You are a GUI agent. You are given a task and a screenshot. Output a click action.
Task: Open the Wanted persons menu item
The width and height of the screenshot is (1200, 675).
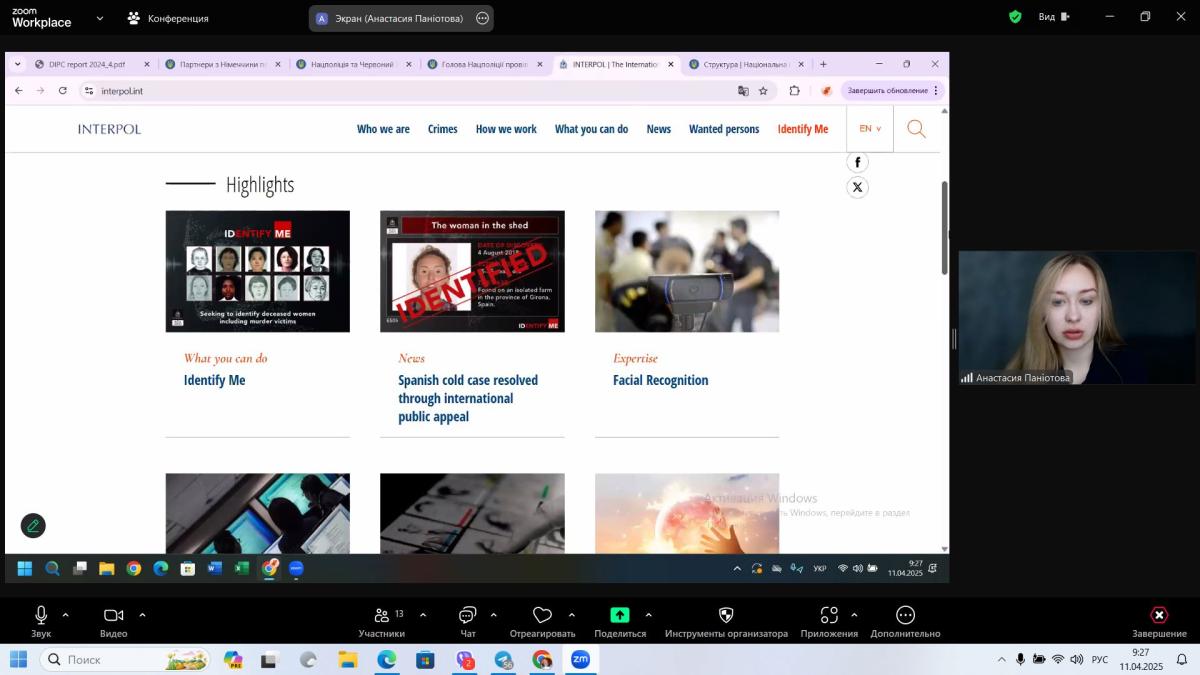tap(723, 129)
